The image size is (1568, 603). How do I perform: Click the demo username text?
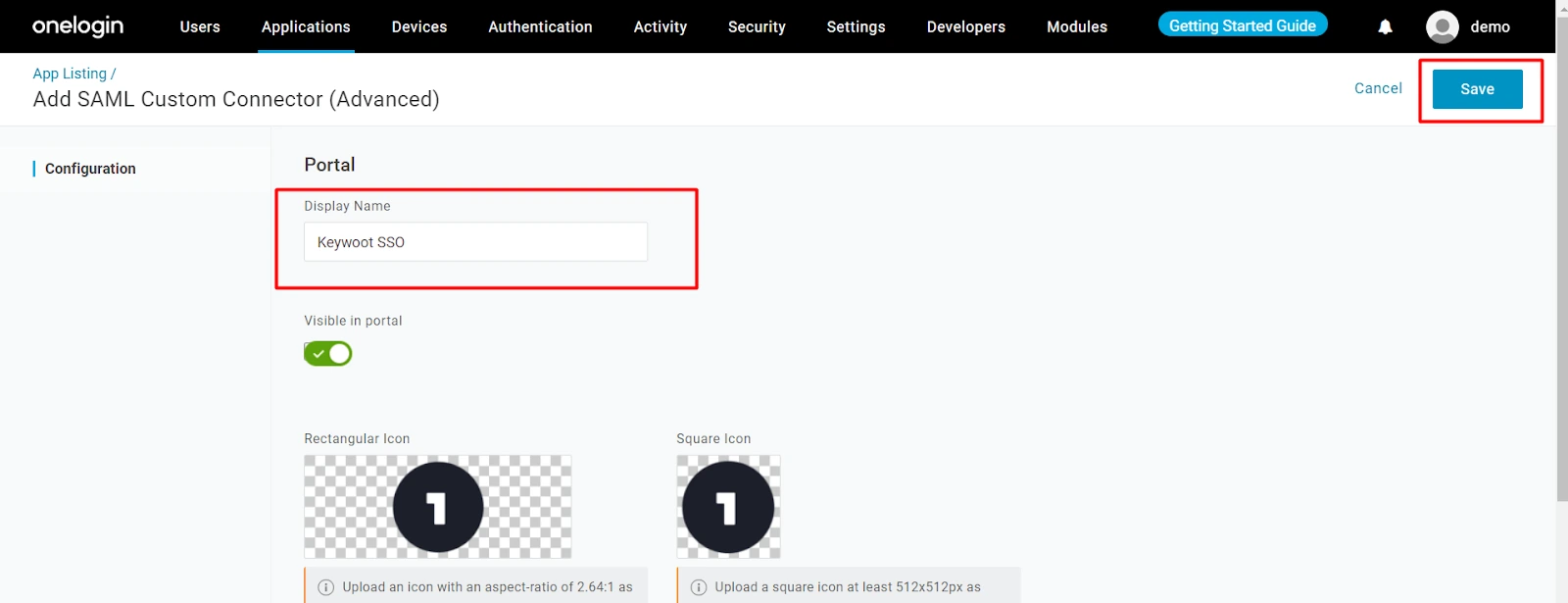pyautogui.click(x=1490, y=26)
